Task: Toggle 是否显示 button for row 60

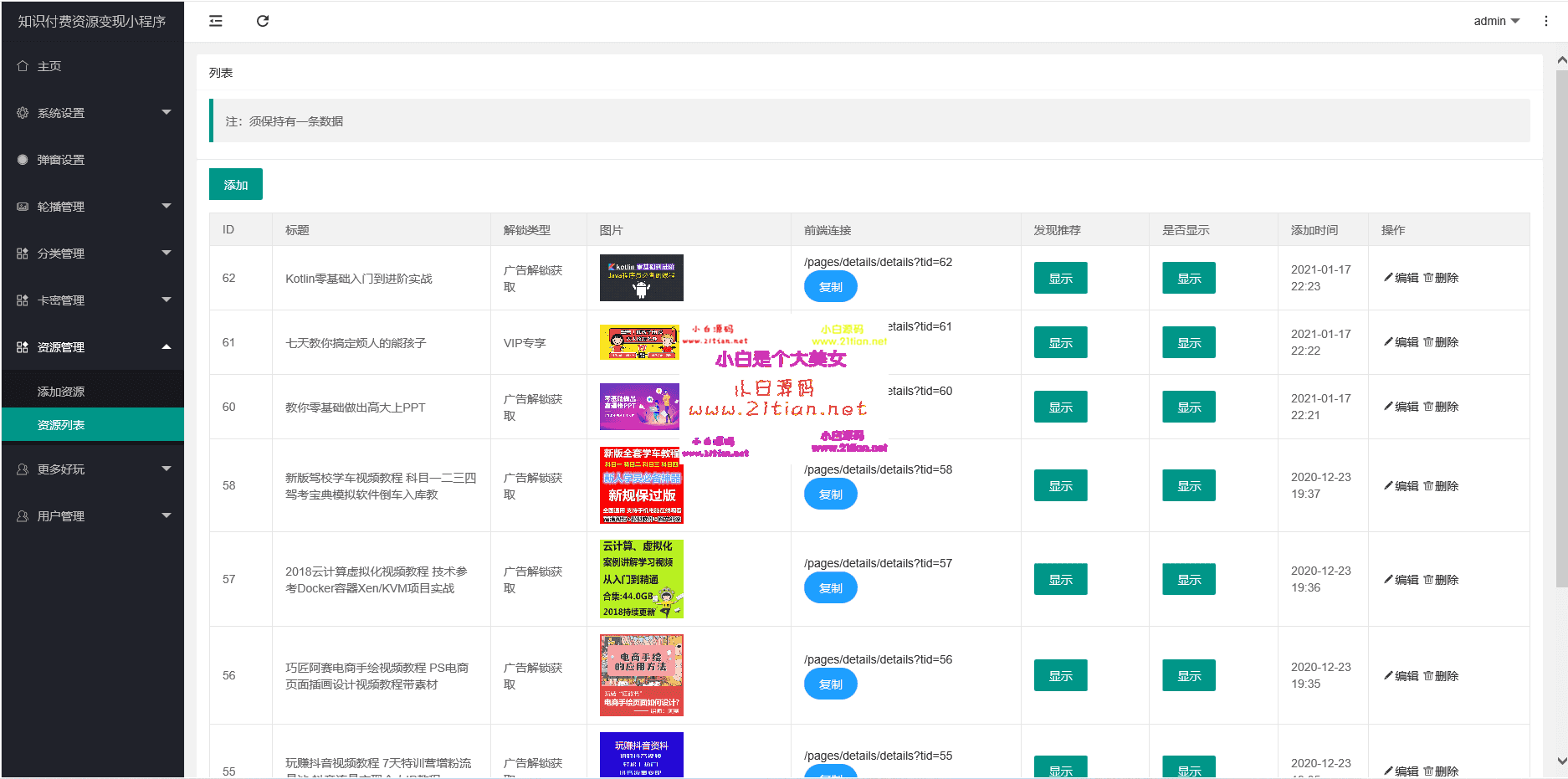Action: [1188, 407]
